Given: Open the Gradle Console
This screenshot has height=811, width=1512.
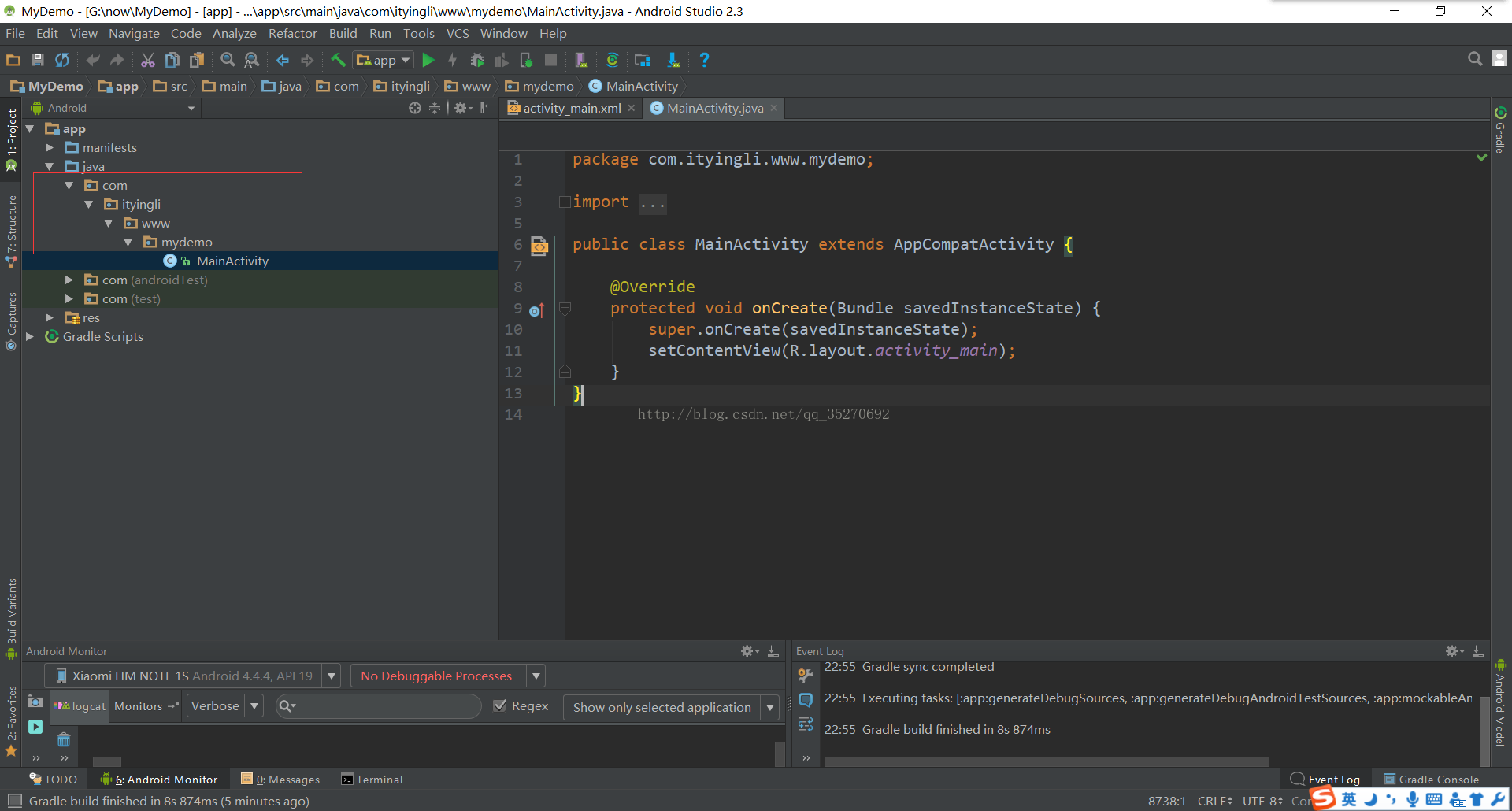Looking at the screenshot, I should click(x=1431, y=780).
